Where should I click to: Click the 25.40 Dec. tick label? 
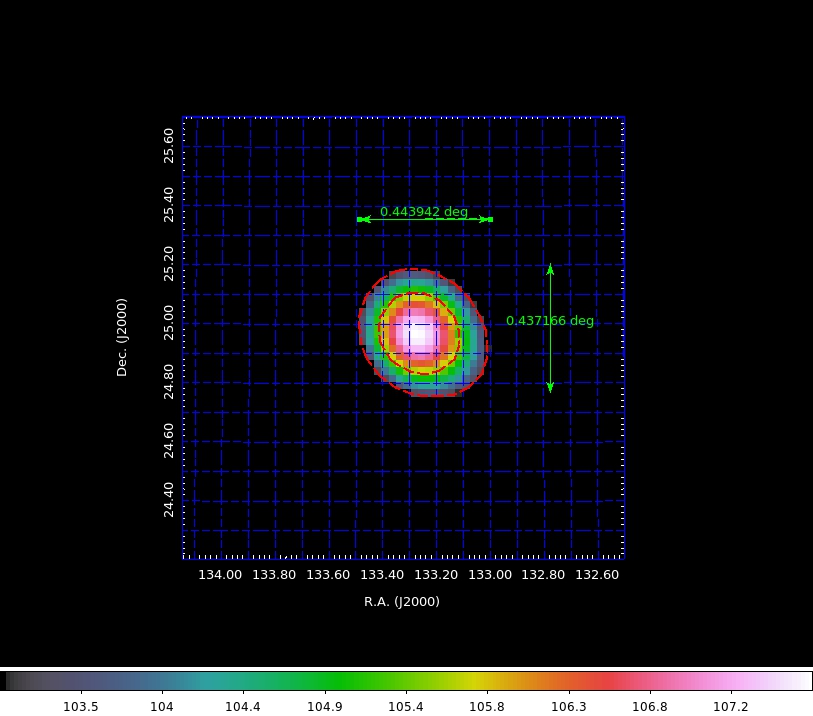click(169, 205)
